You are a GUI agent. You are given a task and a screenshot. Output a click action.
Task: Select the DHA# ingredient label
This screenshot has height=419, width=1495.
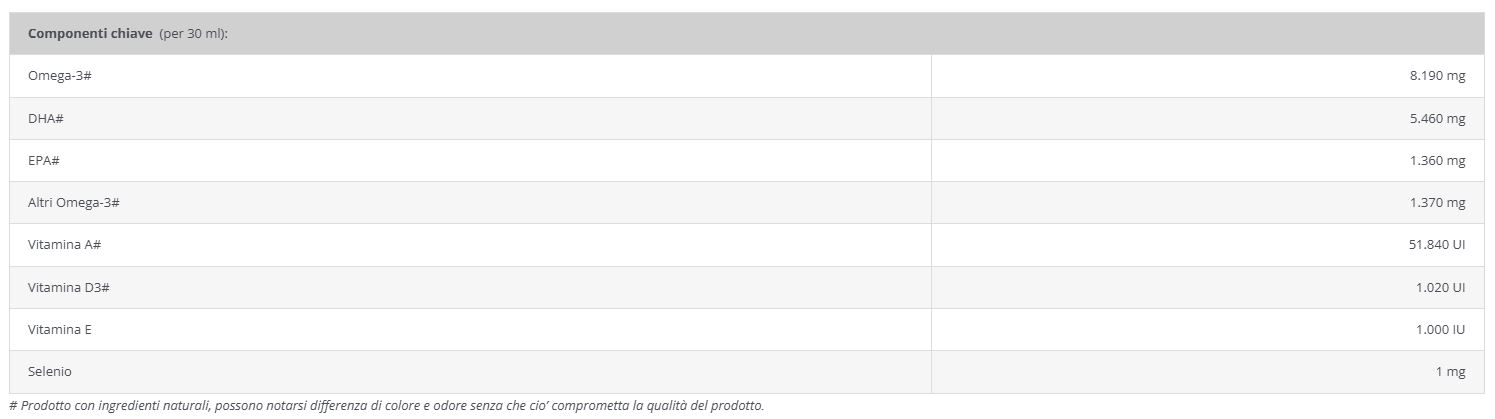[x=46, y=119]
